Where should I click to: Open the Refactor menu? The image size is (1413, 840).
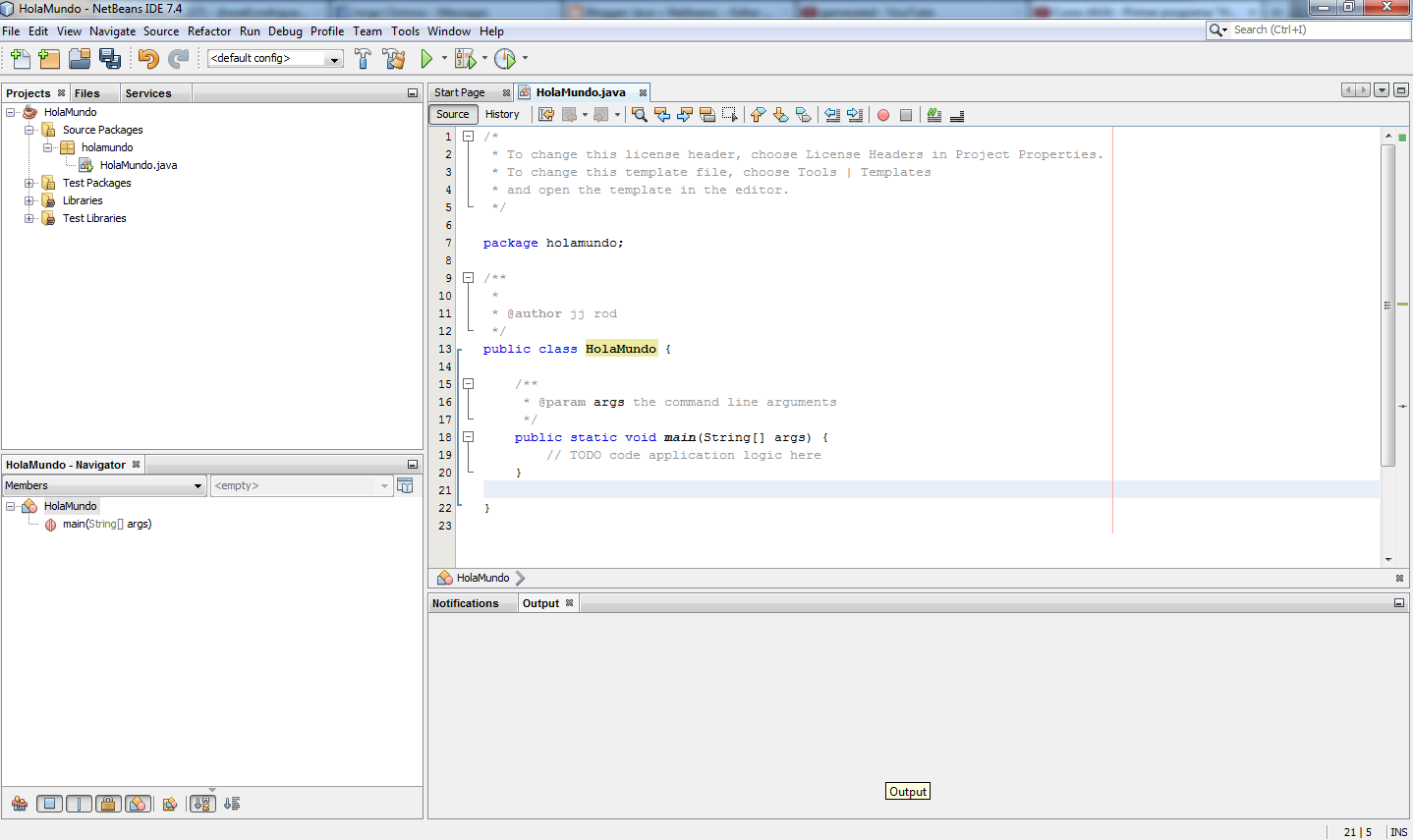point(209,30)
